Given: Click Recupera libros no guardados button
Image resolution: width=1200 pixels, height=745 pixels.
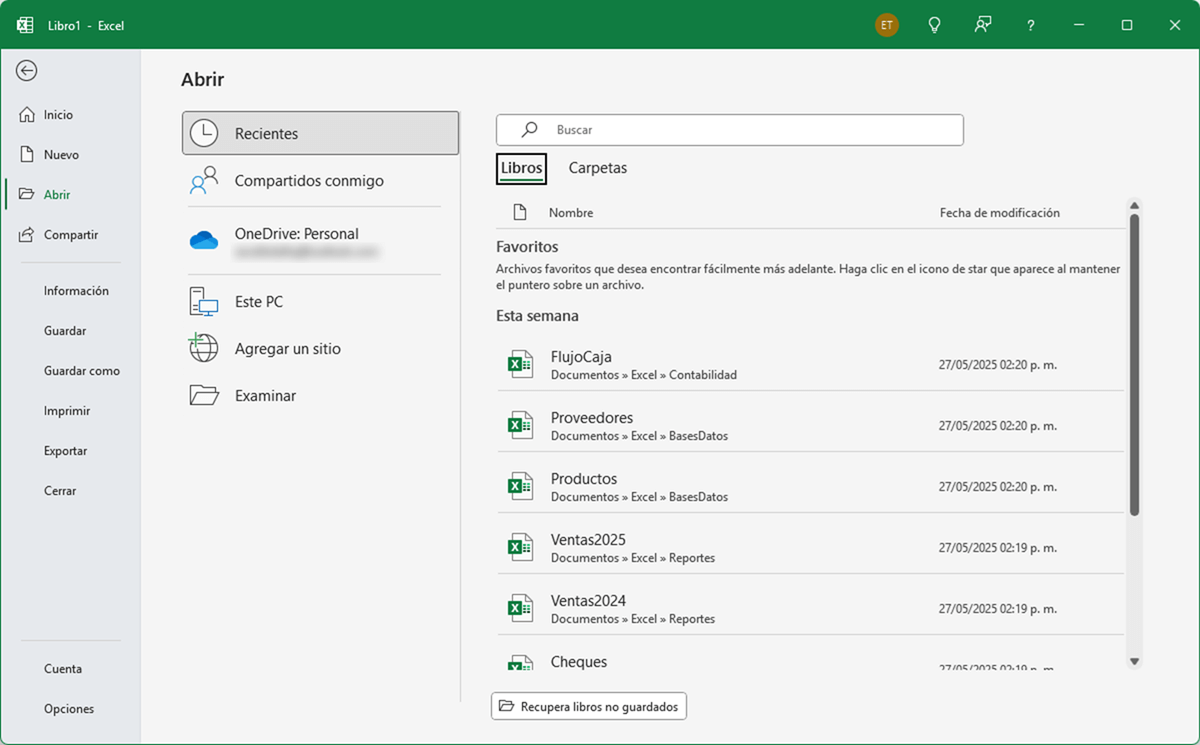Looking at the screenshot, I should tap(589, 706).
